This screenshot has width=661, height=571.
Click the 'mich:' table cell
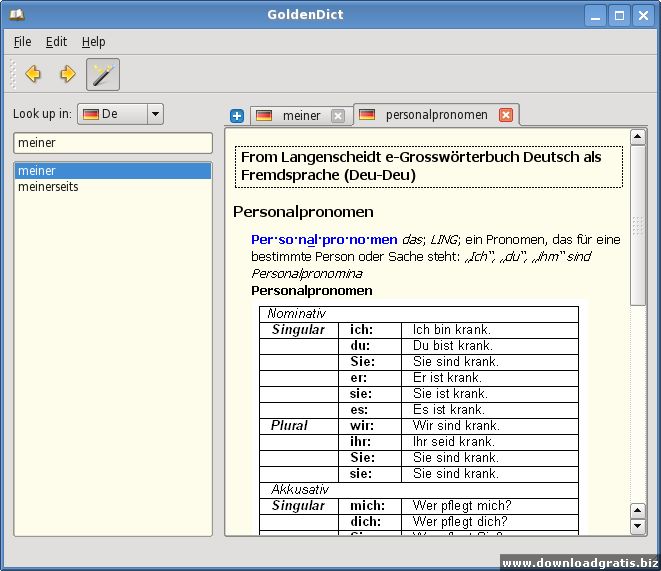(370, 506)
